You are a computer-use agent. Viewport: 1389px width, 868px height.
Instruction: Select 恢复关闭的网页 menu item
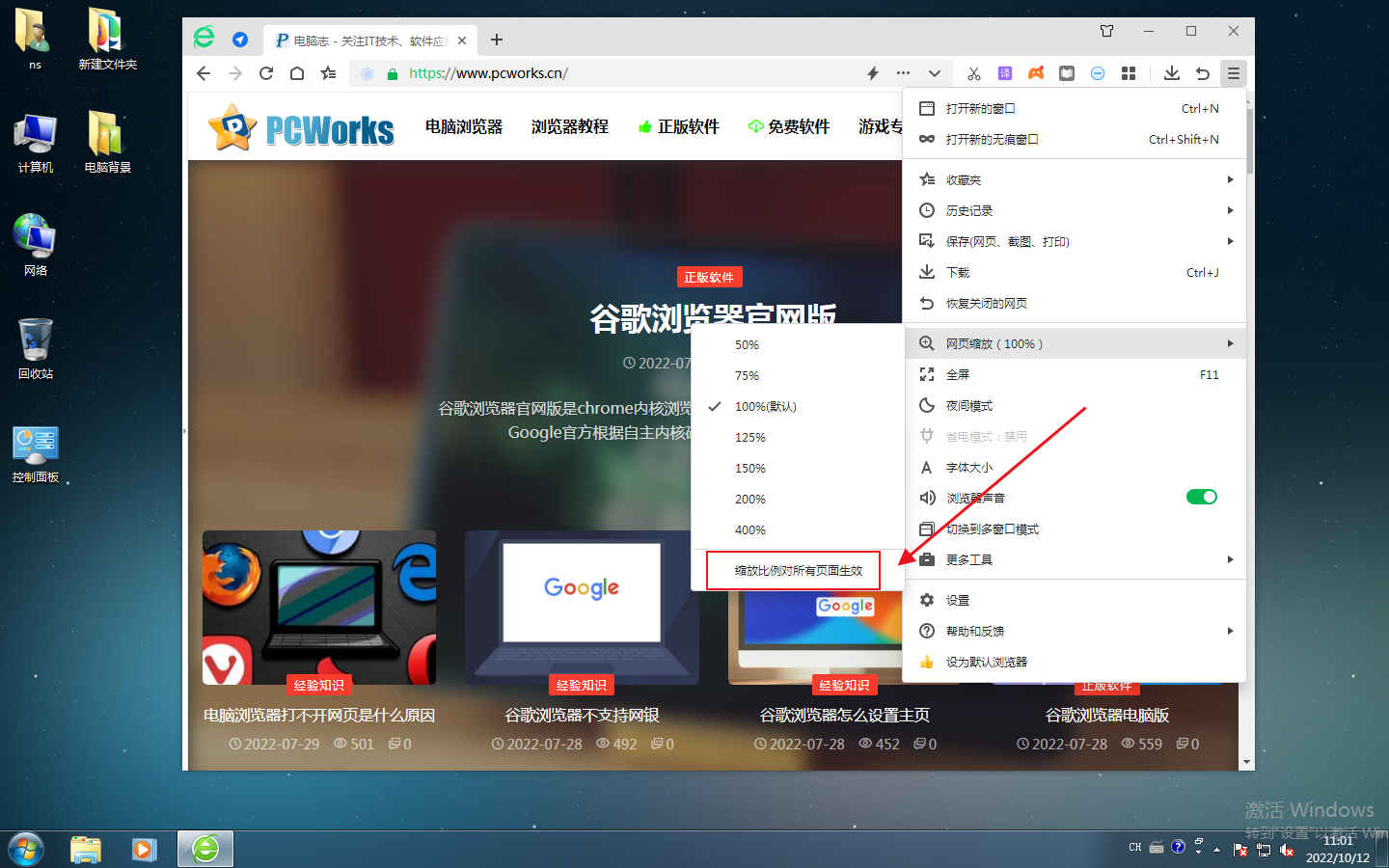1075,303
